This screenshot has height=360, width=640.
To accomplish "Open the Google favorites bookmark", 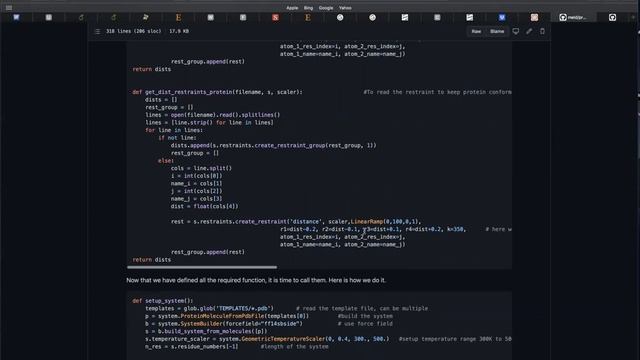I will (x=326, y=8).
